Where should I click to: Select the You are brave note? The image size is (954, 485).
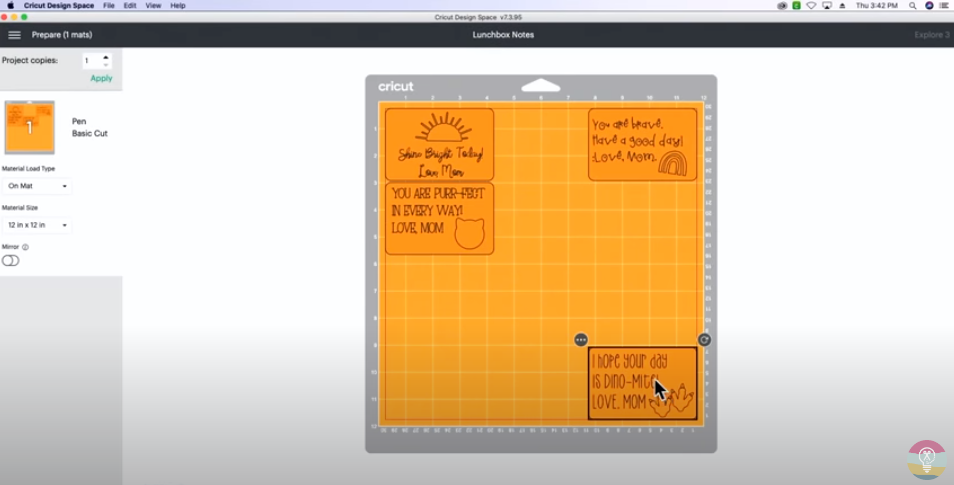point(642,144)
